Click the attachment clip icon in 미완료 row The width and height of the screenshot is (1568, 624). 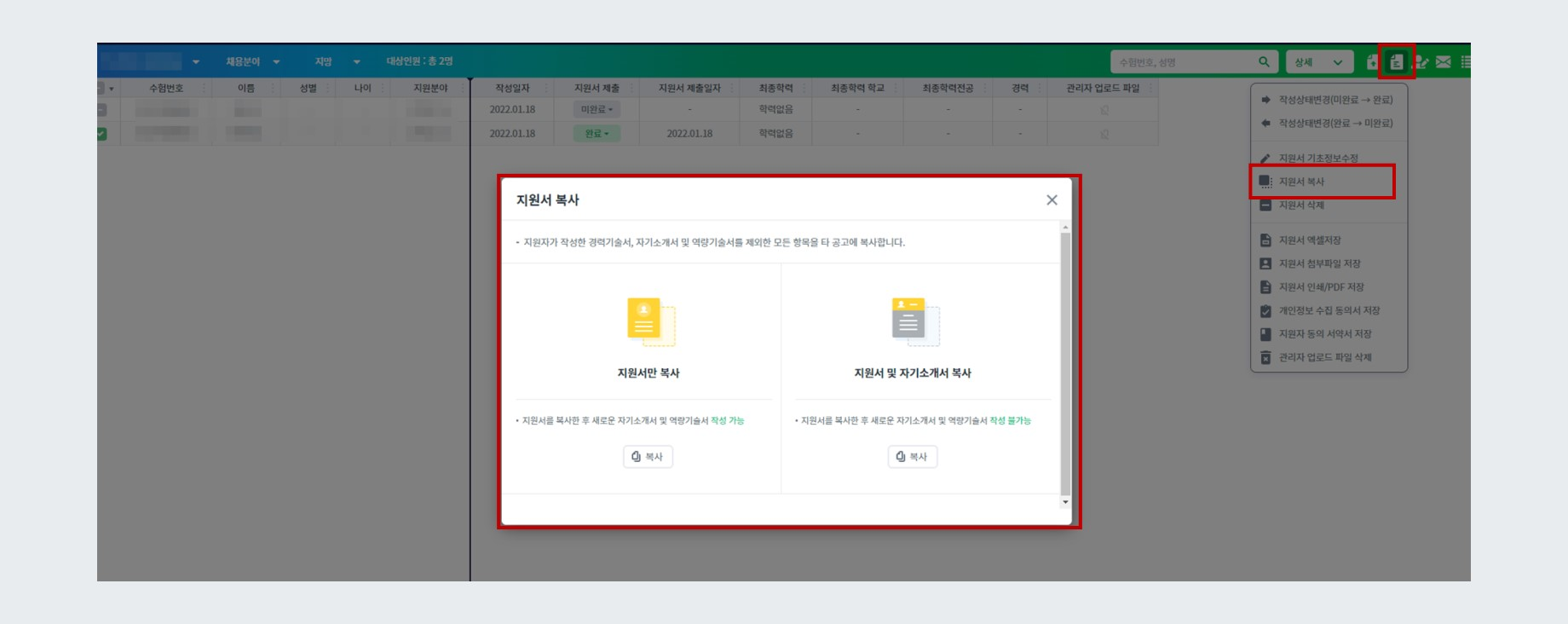point(1104,110)
